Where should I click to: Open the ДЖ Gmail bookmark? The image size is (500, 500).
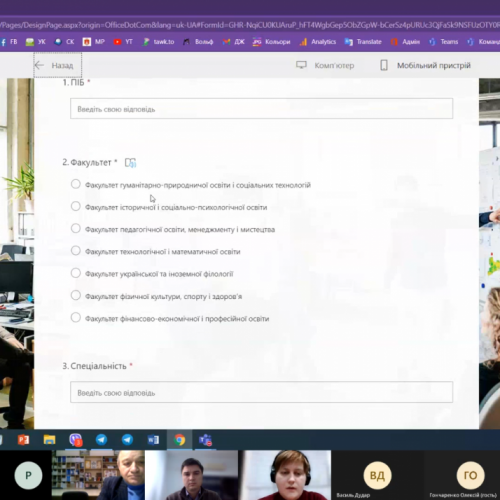click(x=234, y=42)
